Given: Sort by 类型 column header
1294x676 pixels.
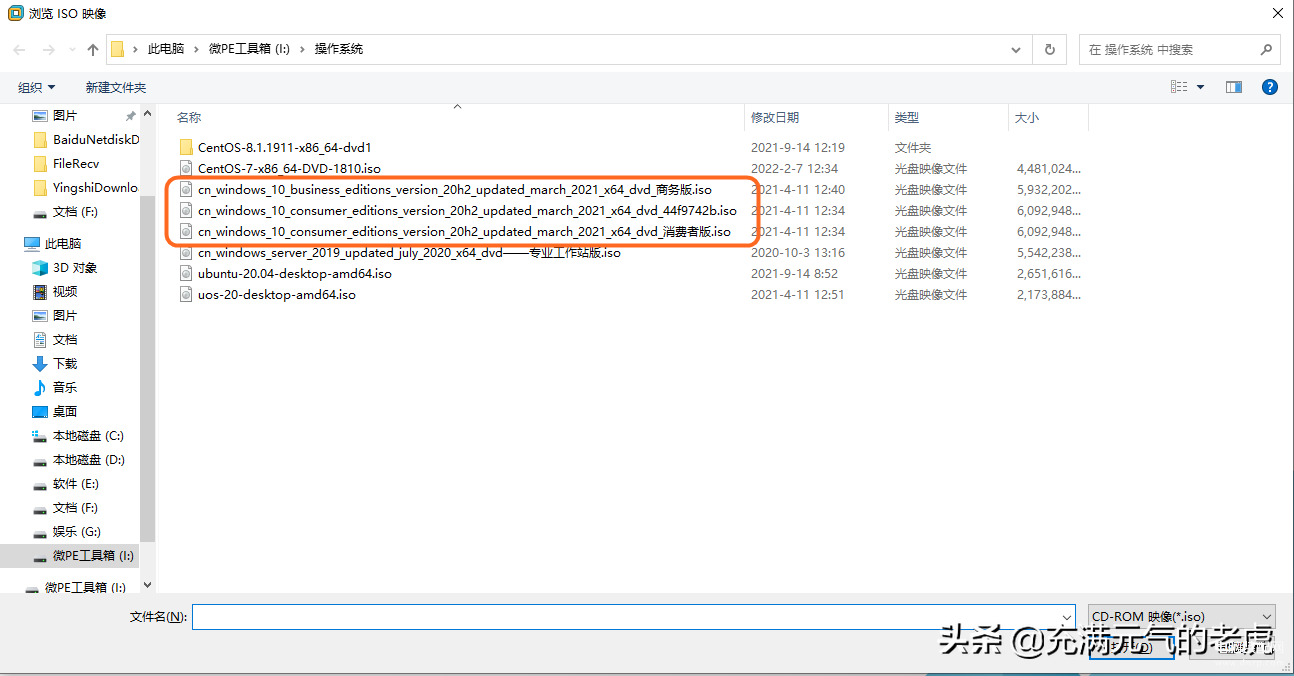Looking at the screenshot, I should tap(907, 118).
